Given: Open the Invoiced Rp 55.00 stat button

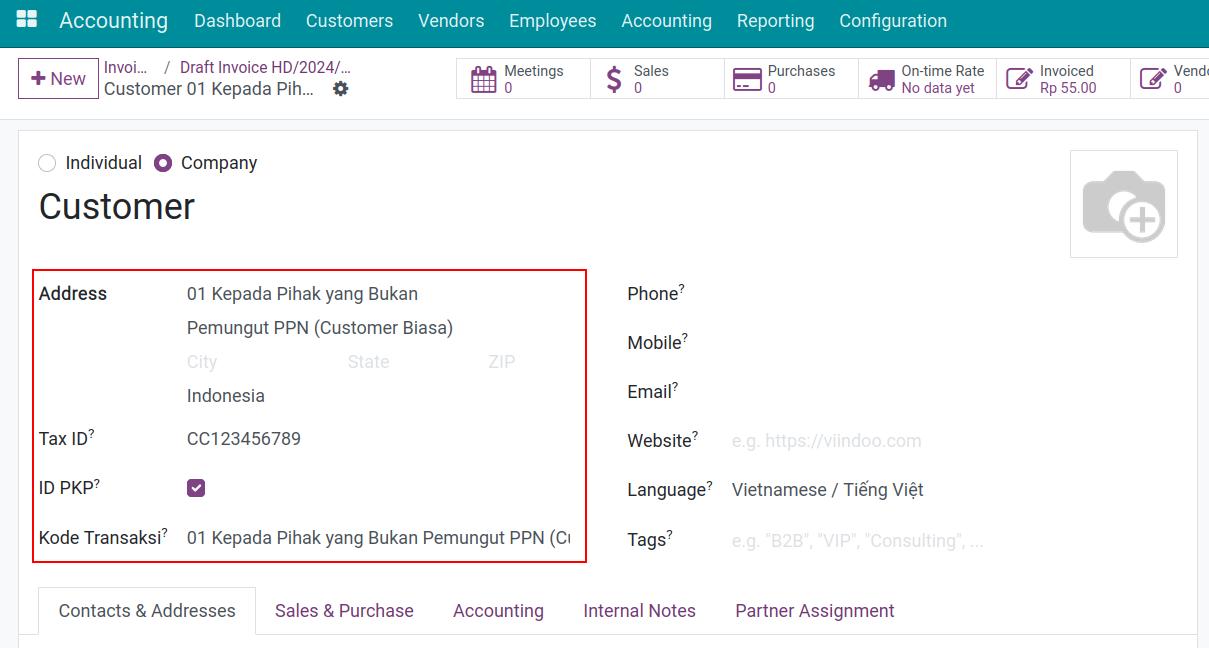Looking at the screenshot, I should point(1063,79).
